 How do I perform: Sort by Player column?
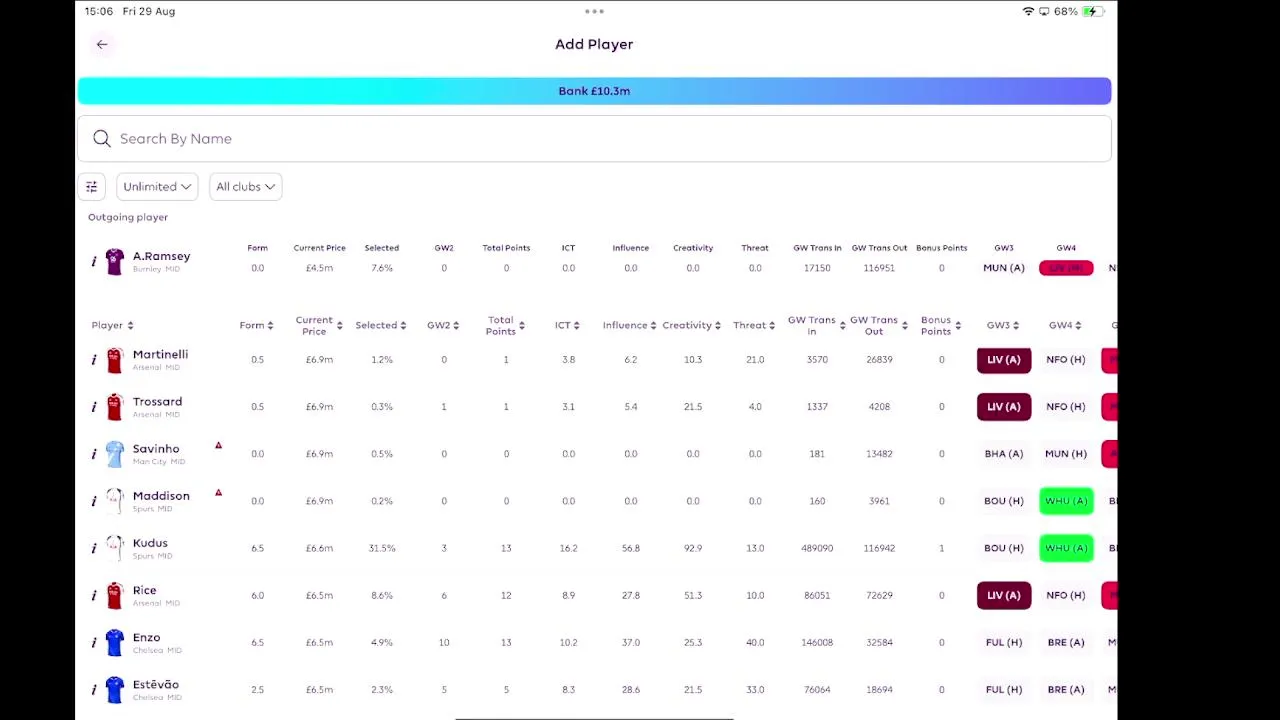pos(113,325)
